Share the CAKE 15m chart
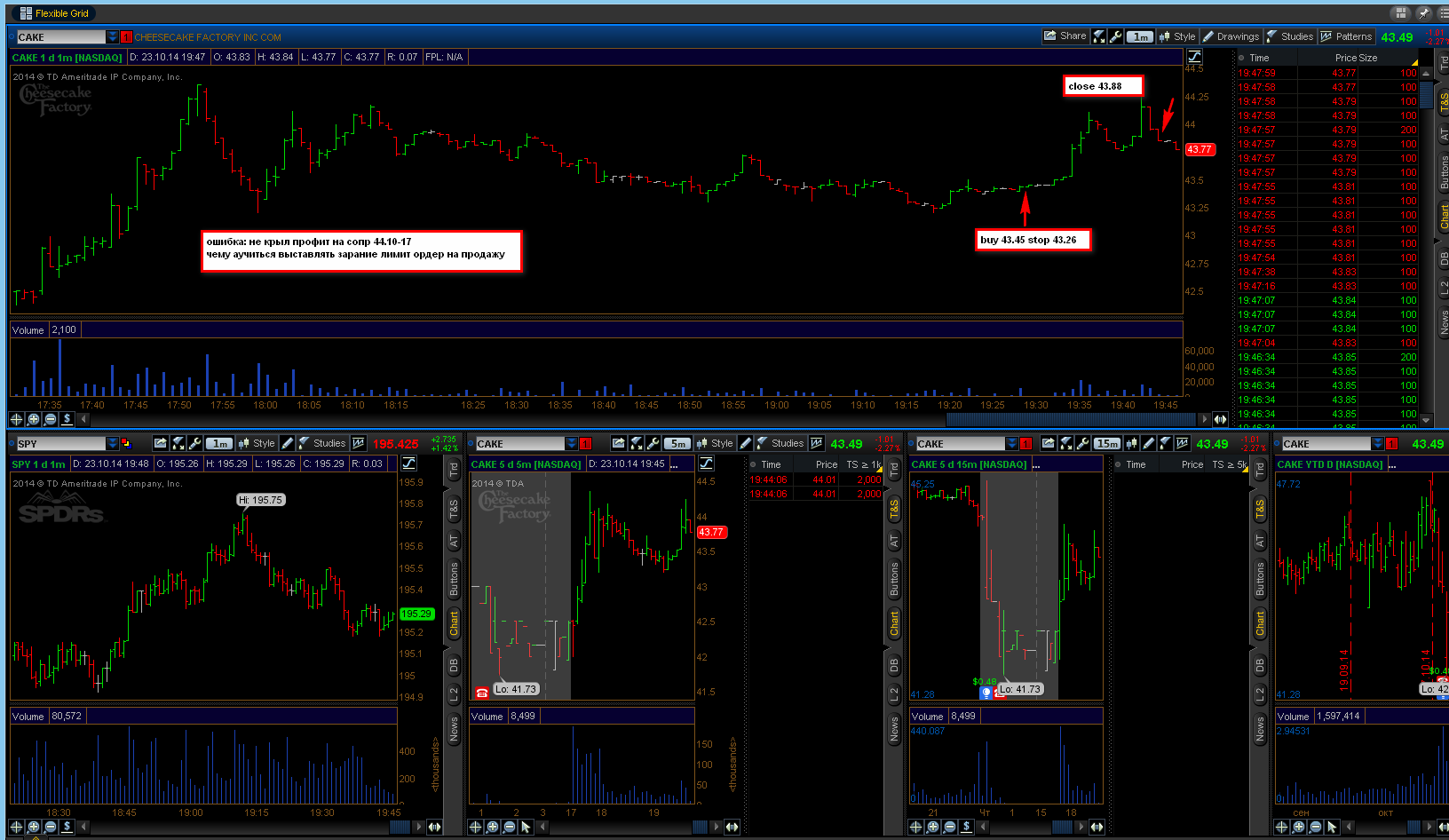The image size is (1449, 840). point(1049,443)
